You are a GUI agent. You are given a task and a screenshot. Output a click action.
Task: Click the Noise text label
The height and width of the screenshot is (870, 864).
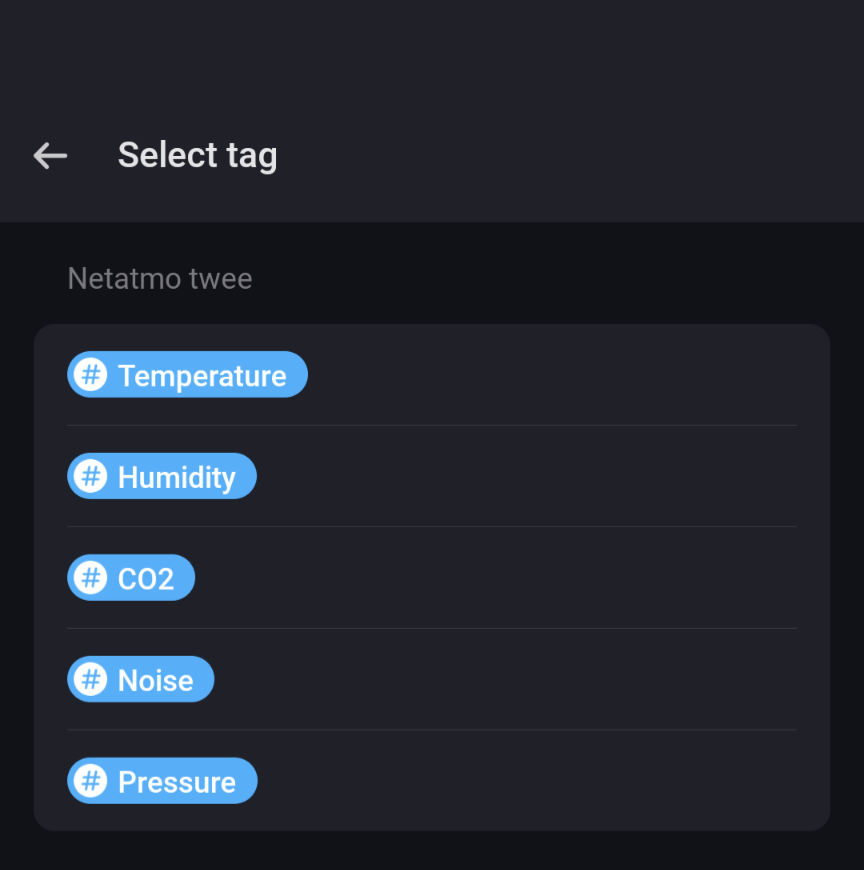pos(155,681)
